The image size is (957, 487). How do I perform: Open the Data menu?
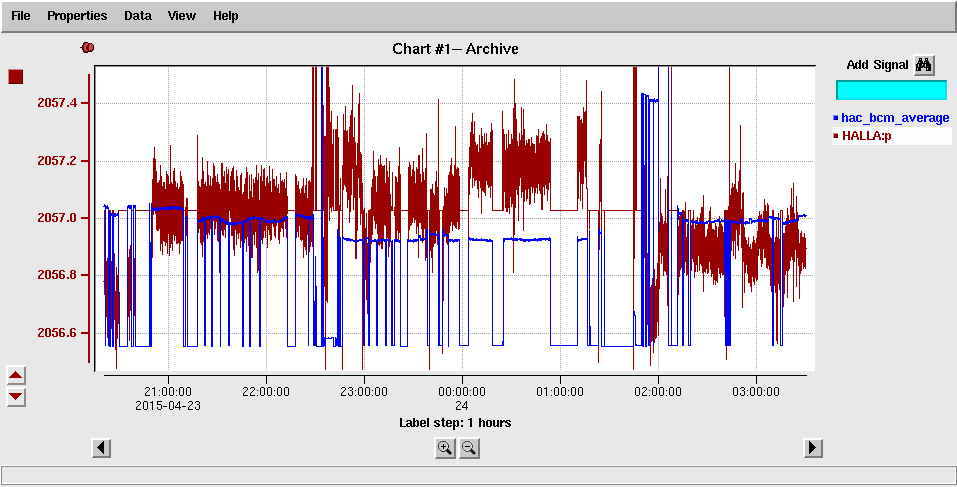138,16
